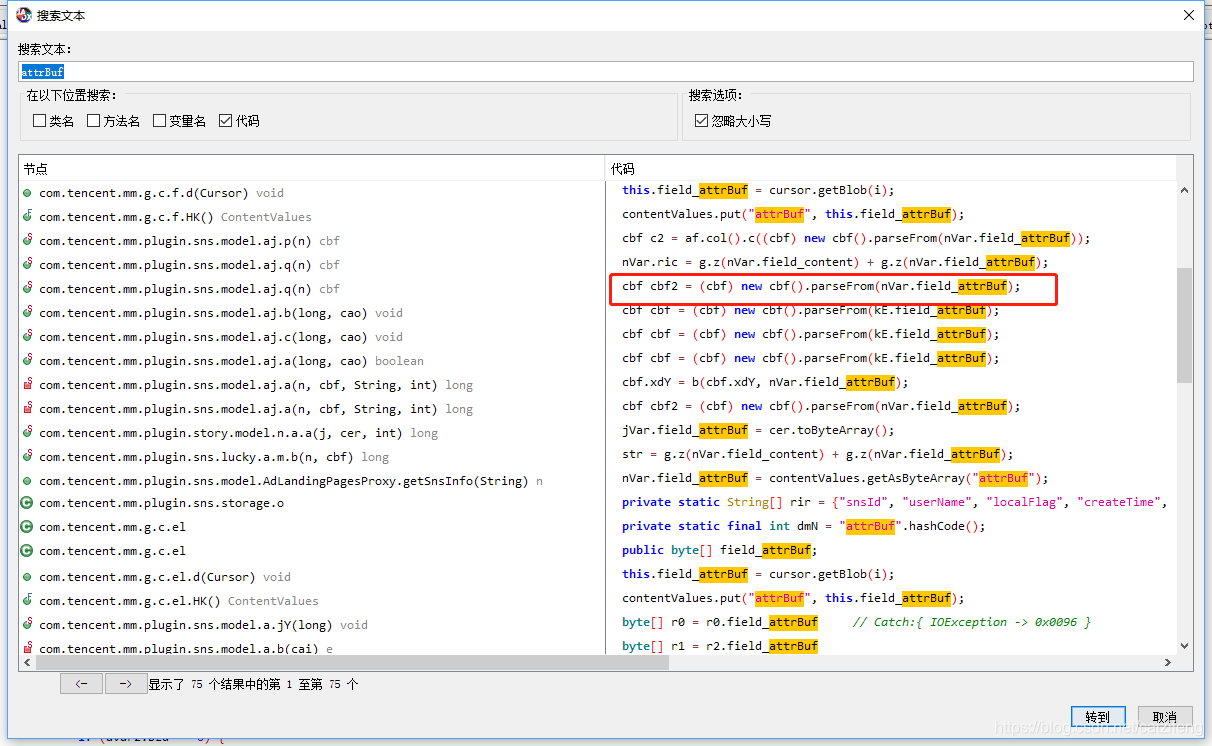Click the 代码 column header
The image size is (1212, 746).
[x=890, y=169]
